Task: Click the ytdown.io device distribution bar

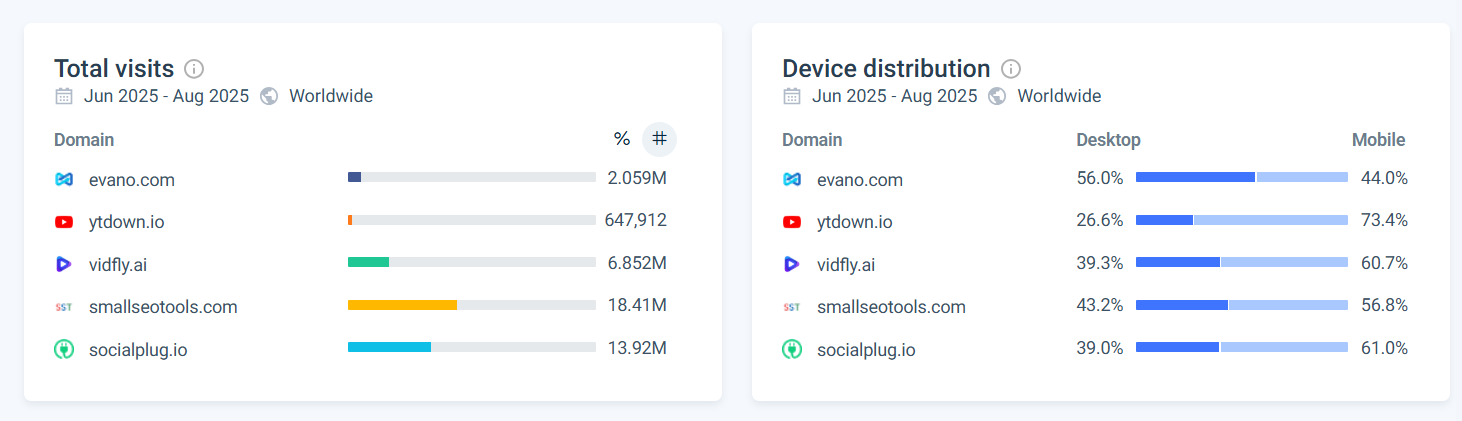Action: (x=1242, y=220)
